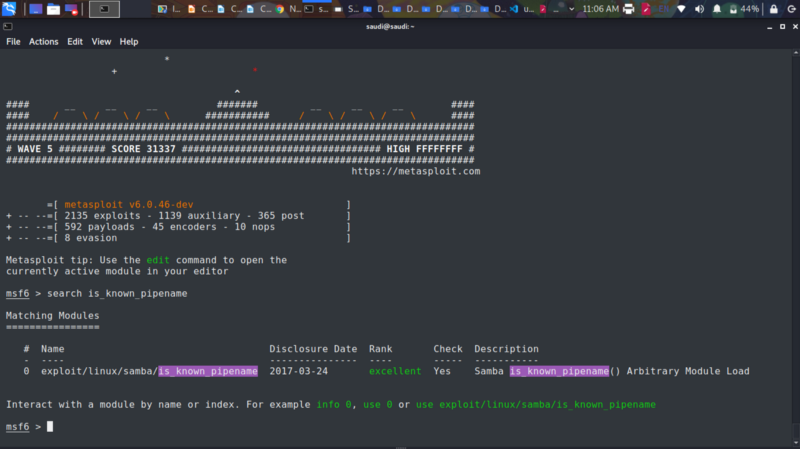
Task: Launch the file manager from the panel
Action: click(x=53, y=9)
